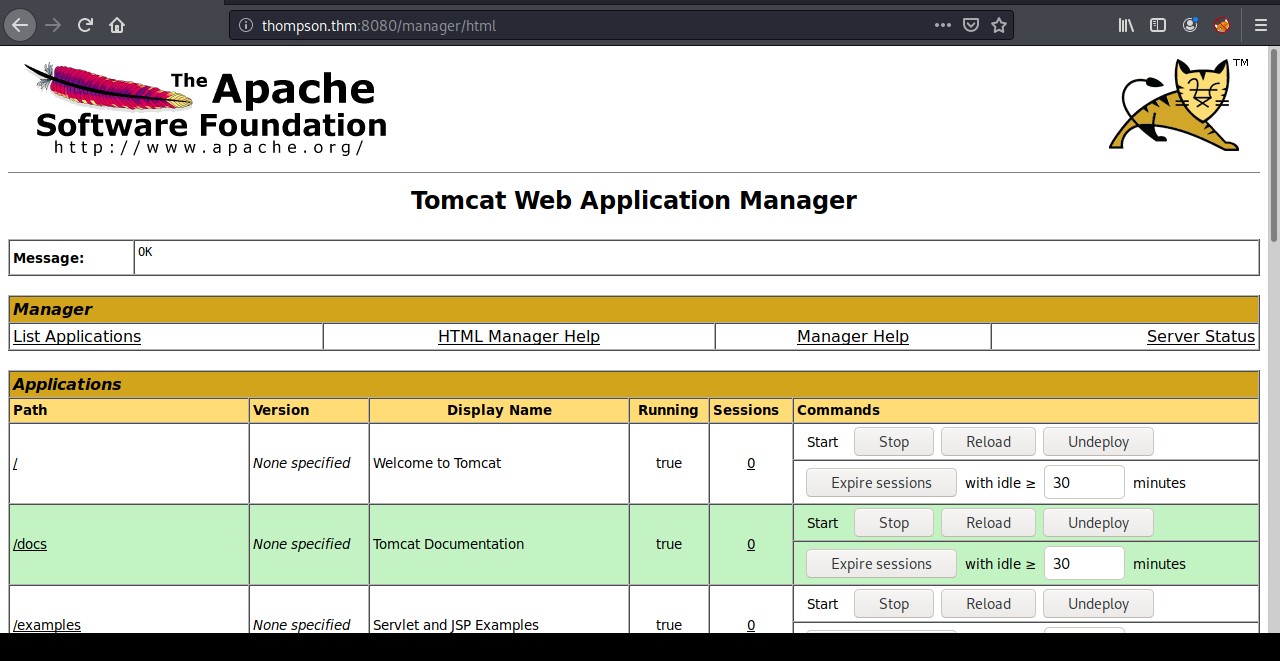Expire sessions for the root application
1280x661 pixels.
pos(881,483)
